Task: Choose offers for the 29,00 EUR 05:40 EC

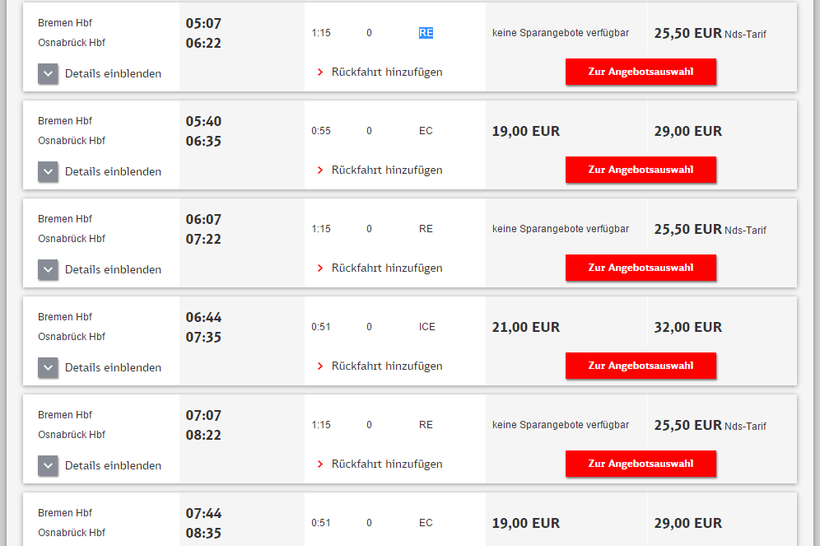Action: point(640,170)
